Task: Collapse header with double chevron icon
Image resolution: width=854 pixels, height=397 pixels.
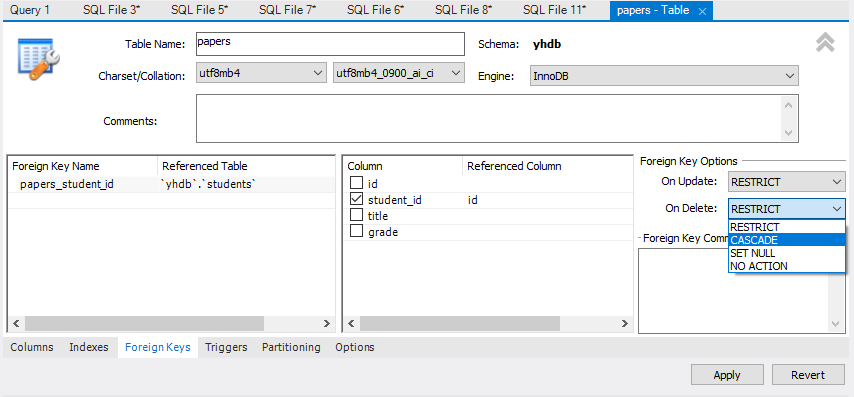Action: pos(825,42)
